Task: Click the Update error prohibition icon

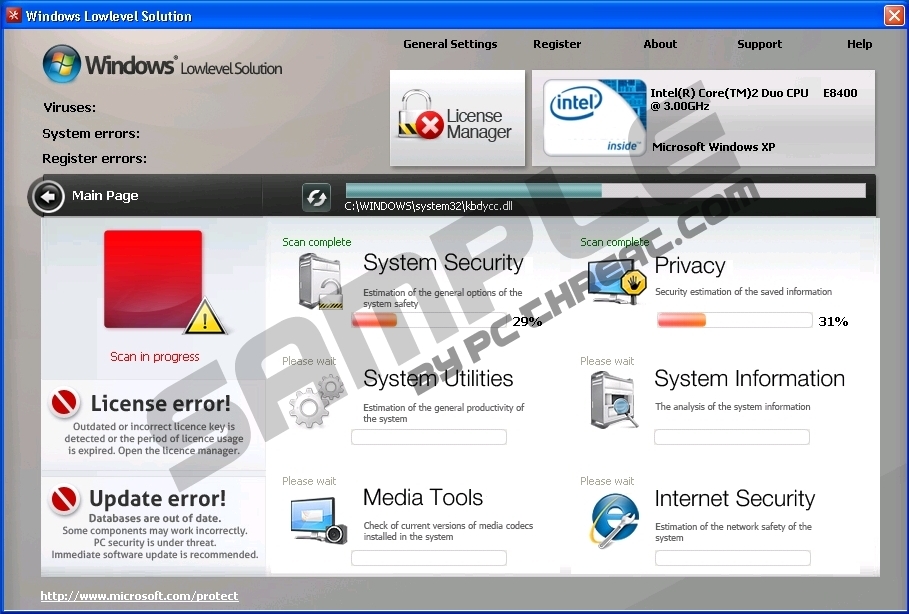Action: click(64, 499)
